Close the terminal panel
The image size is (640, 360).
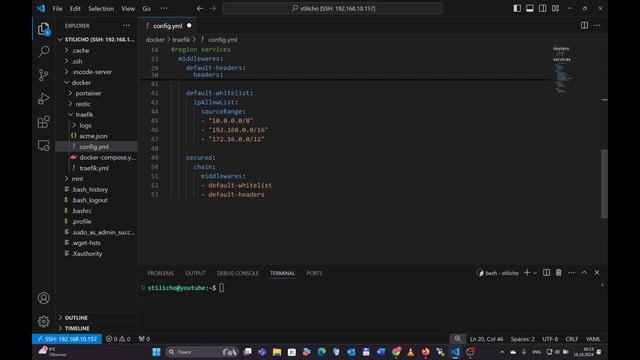597,273
